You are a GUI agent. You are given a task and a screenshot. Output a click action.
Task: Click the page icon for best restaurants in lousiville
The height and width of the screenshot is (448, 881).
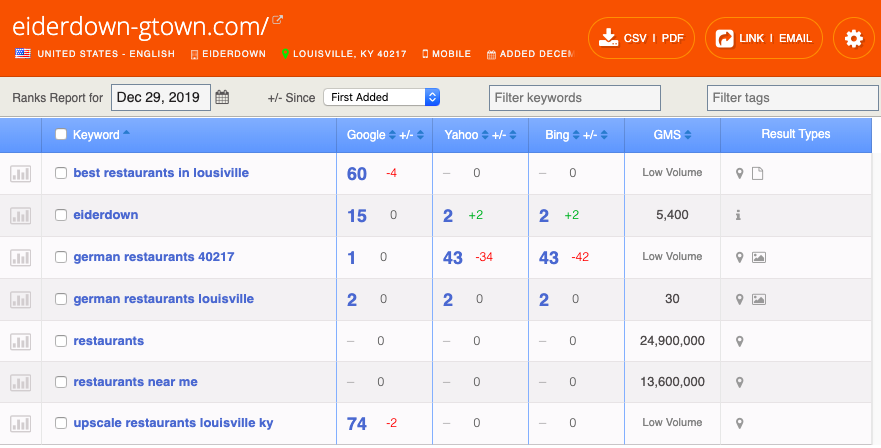pos(757,174)
